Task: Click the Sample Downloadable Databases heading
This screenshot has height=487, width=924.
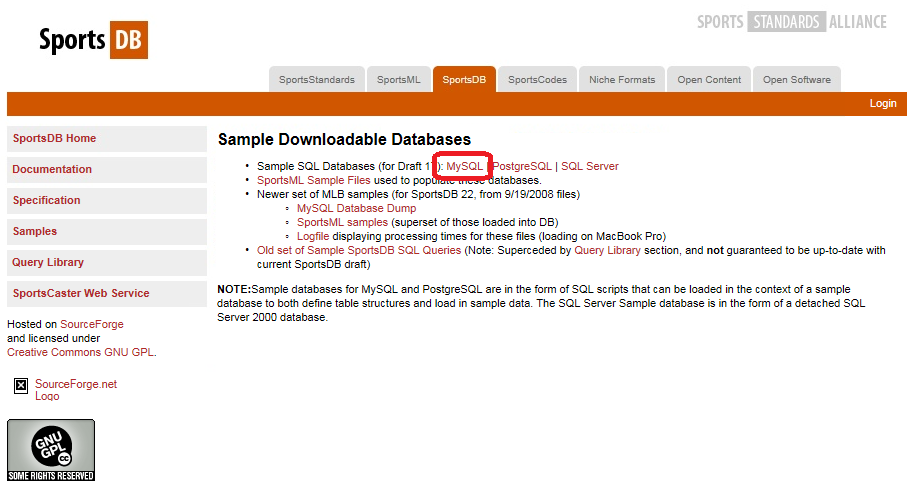Action: (344, 140)
